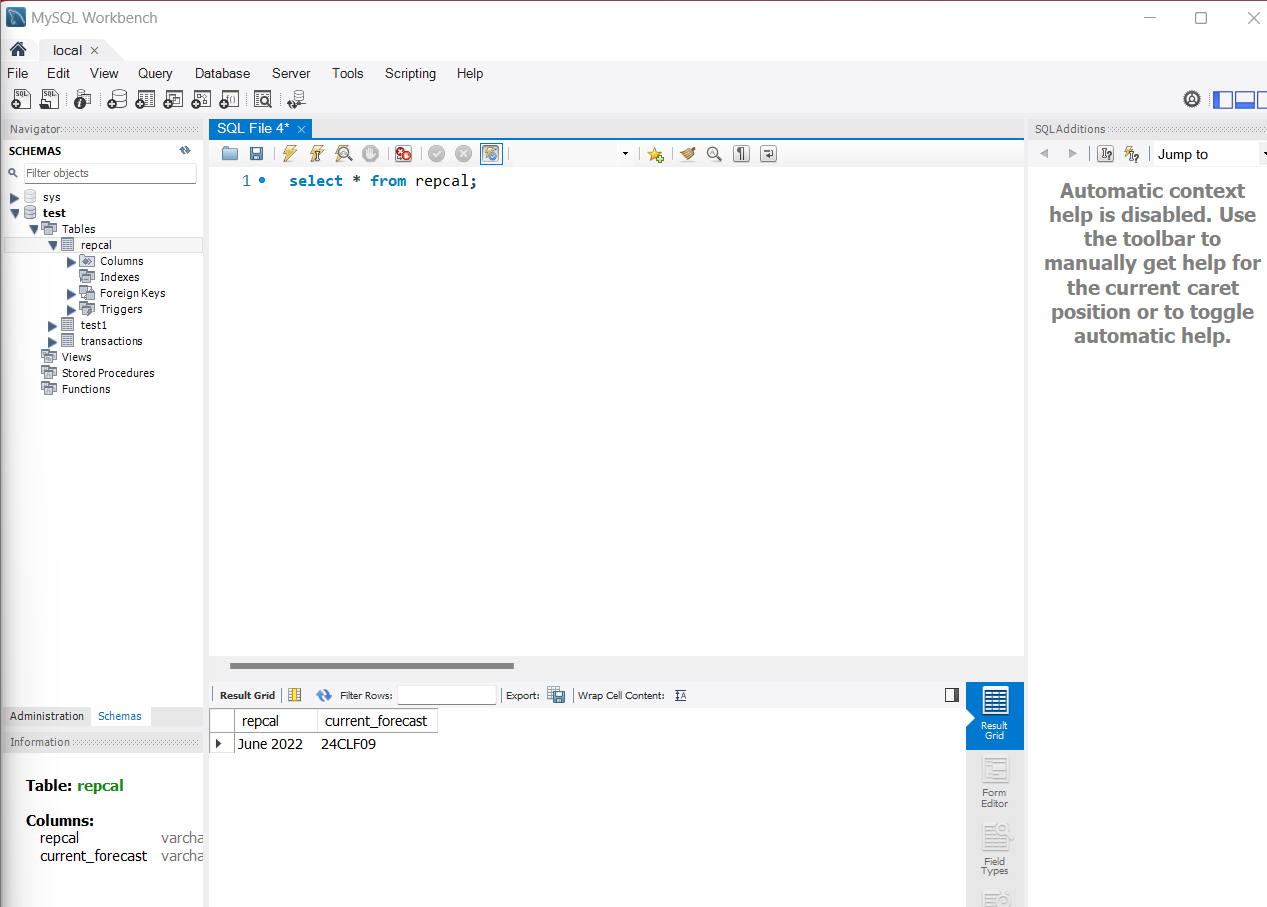Toggle invisible characters display (pilcrow icon)

click(741, 154)
